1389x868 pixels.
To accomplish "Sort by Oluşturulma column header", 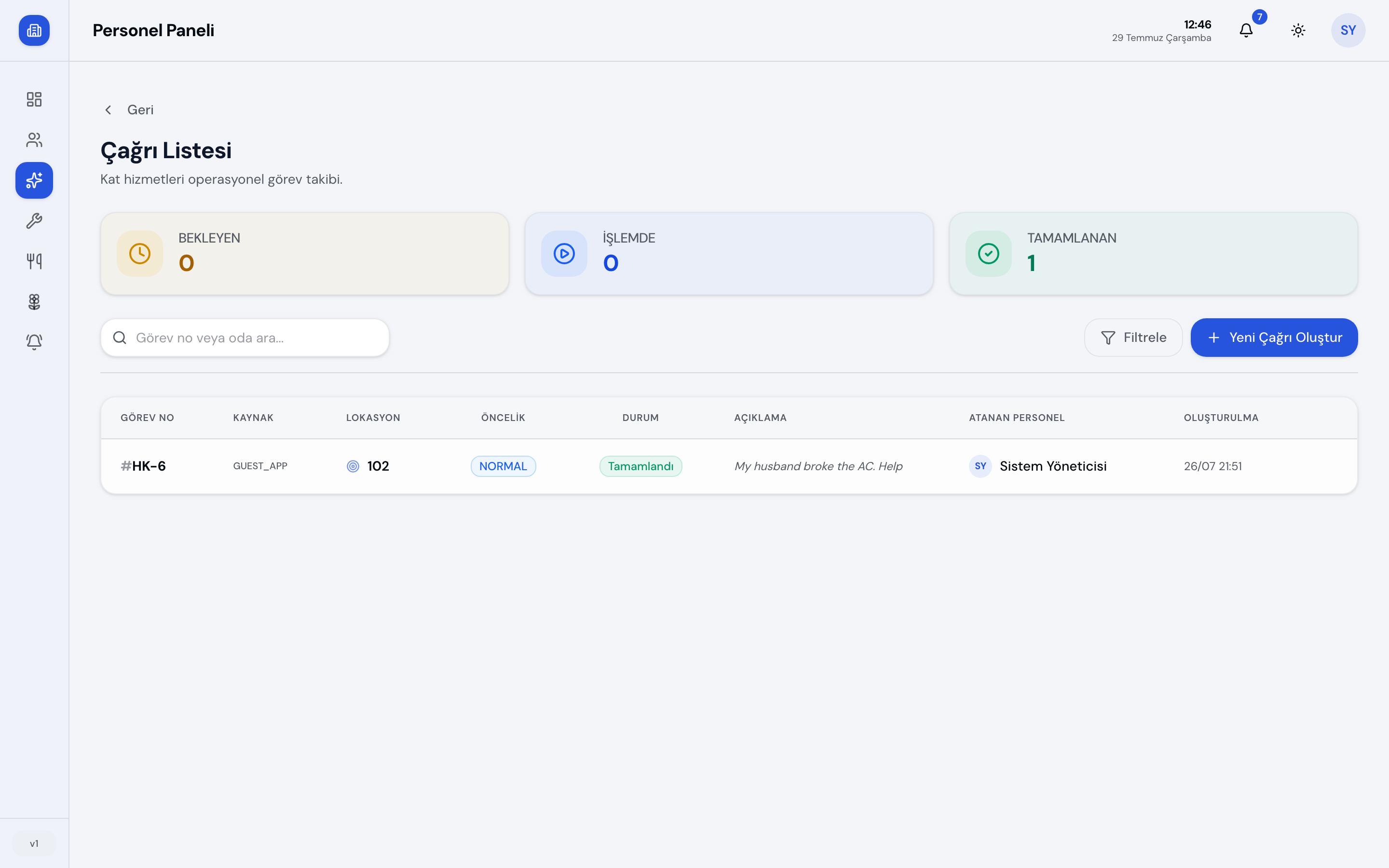I will (x=1221, y=418).
